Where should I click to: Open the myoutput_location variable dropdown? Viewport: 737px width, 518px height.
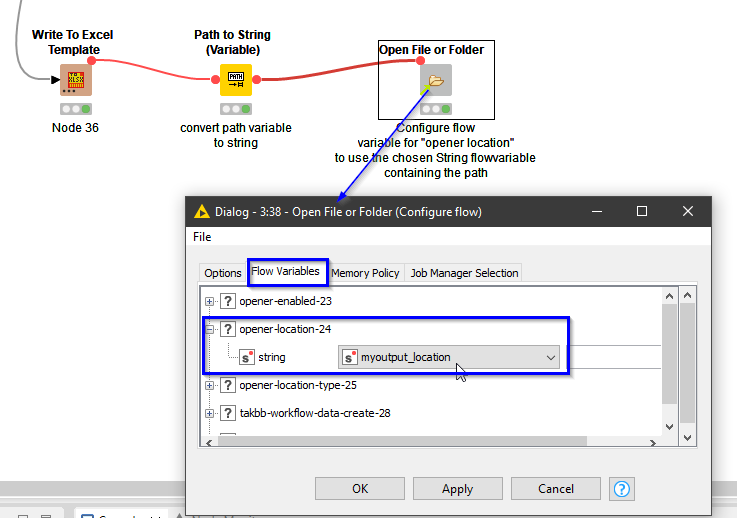click(x=550, y=357)
